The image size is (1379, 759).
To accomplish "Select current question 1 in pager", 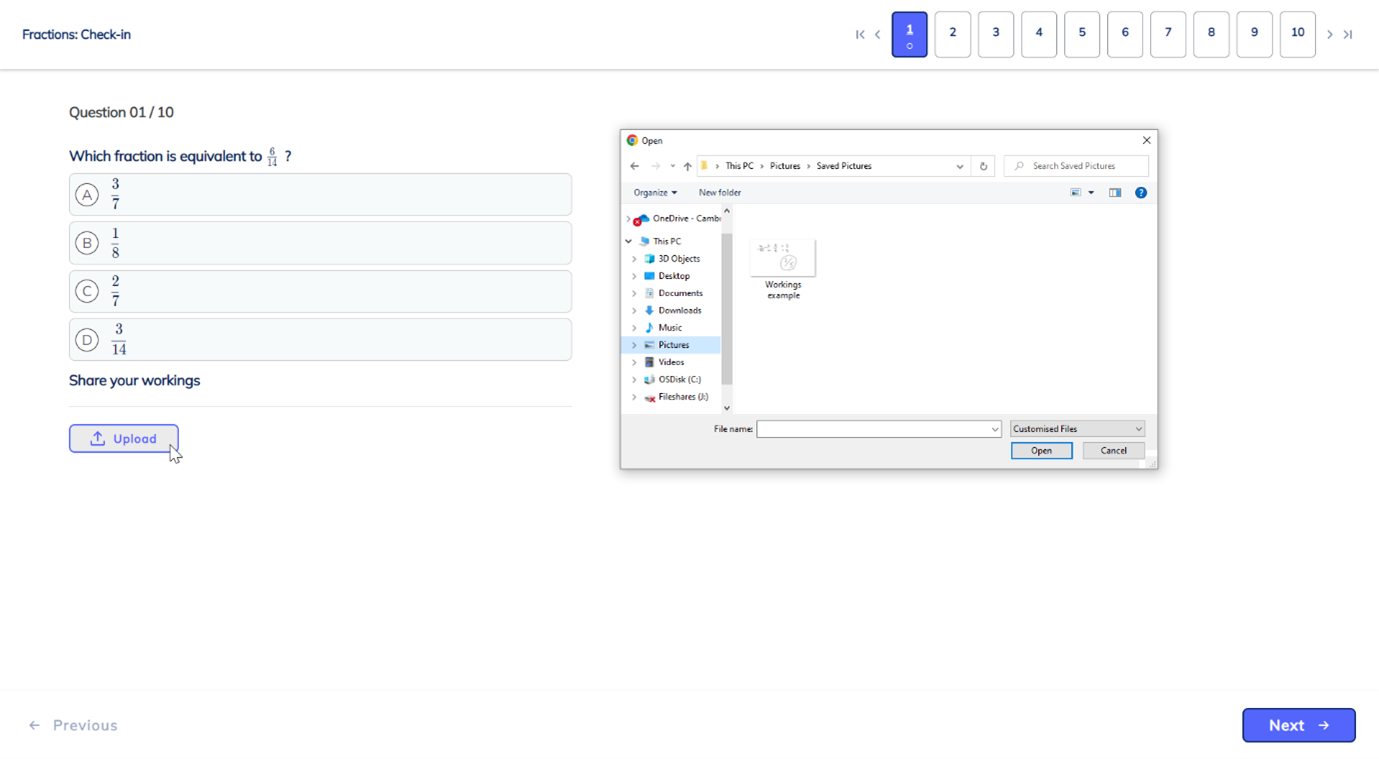I will click(909, 34).
